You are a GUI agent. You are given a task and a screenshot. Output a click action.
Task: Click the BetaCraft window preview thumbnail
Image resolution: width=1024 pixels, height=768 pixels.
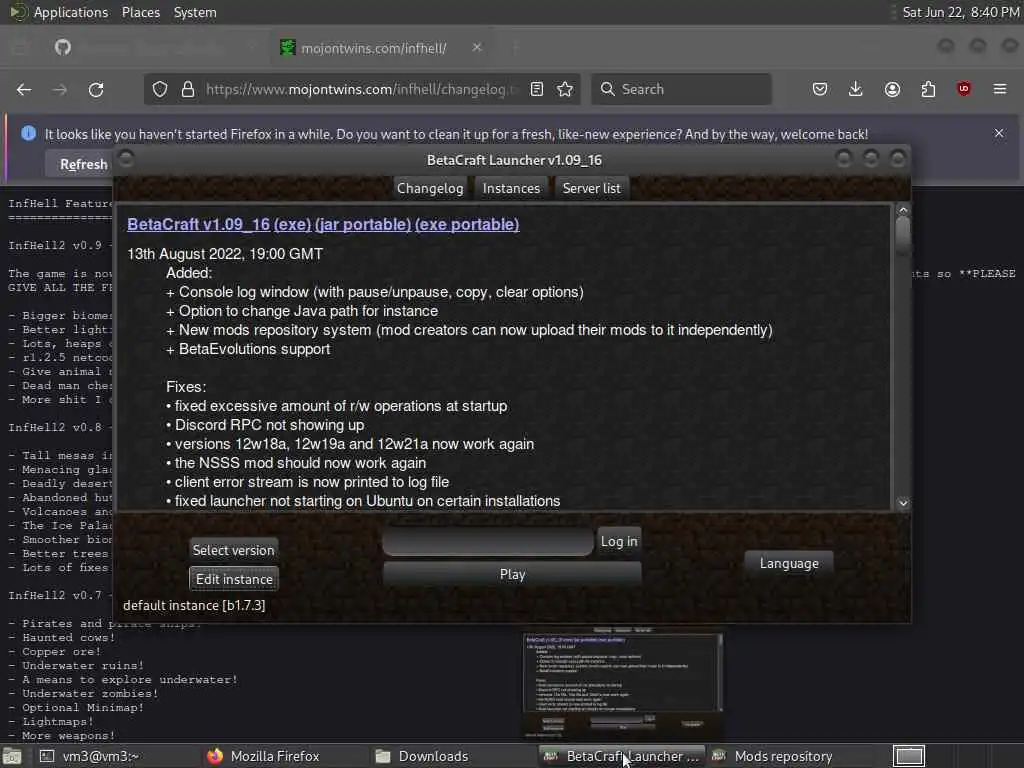[622, 683]
